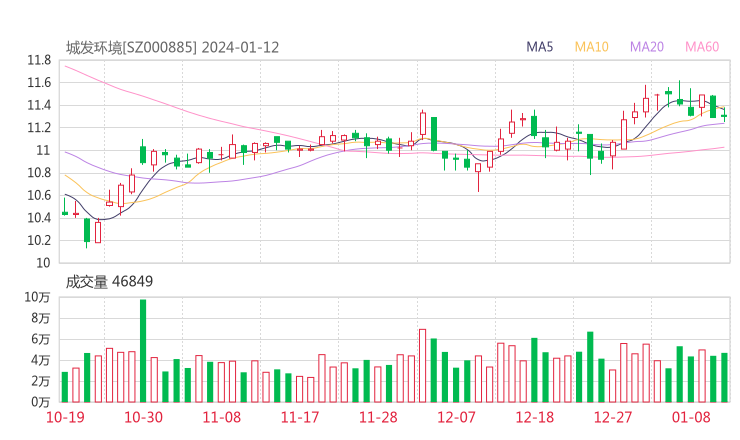
Task: Click the 10.2 price axis label
Action: tap(39, 240)
